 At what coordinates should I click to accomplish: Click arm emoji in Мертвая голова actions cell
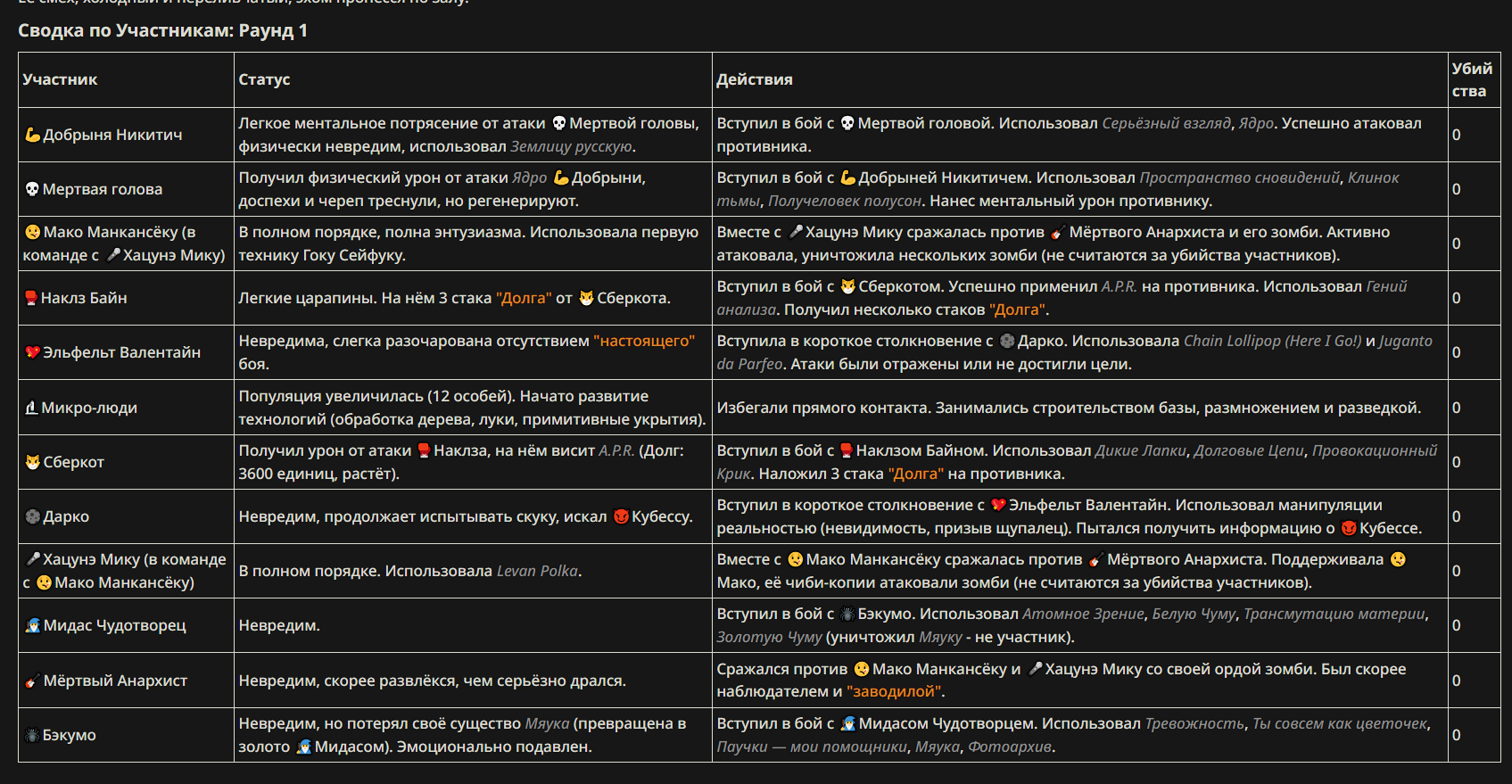click(848, 177)
